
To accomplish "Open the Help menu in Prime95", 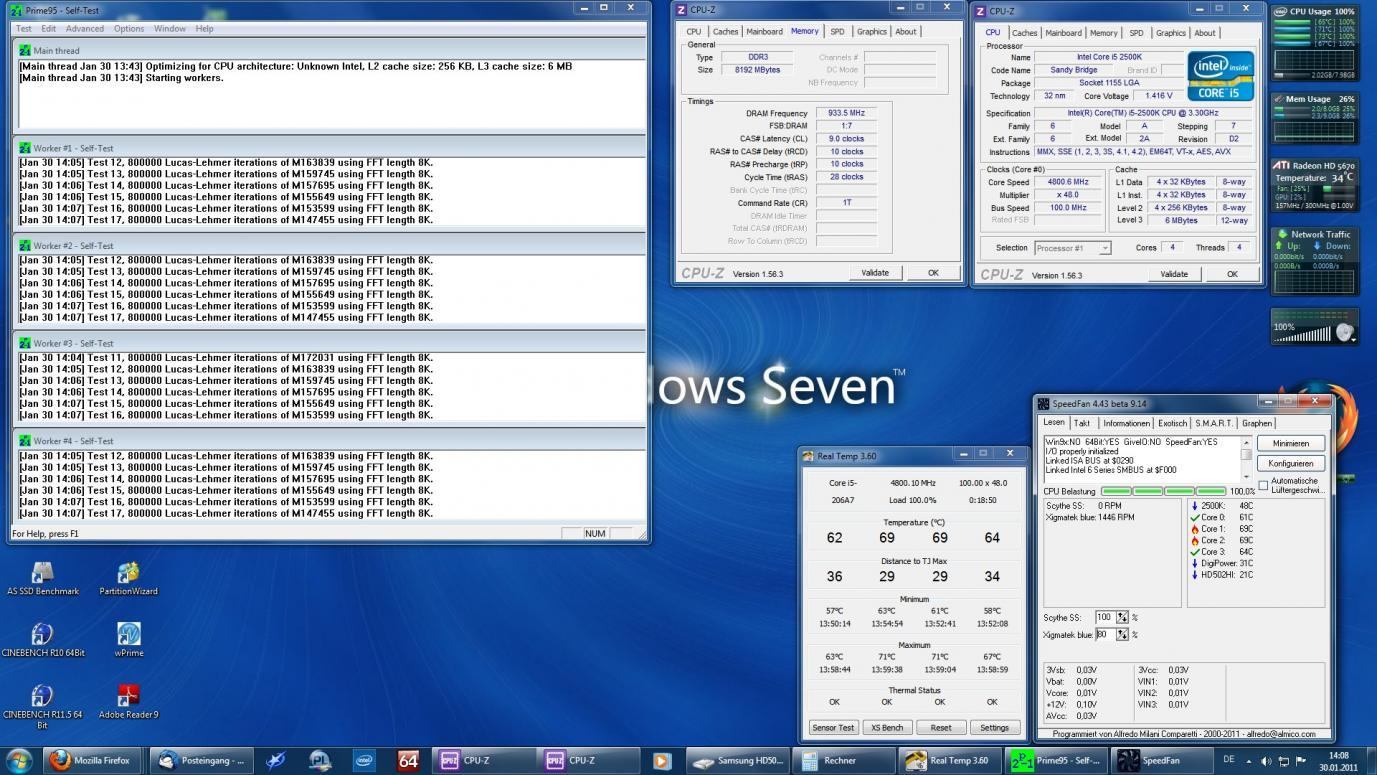I will click(204, 29).
